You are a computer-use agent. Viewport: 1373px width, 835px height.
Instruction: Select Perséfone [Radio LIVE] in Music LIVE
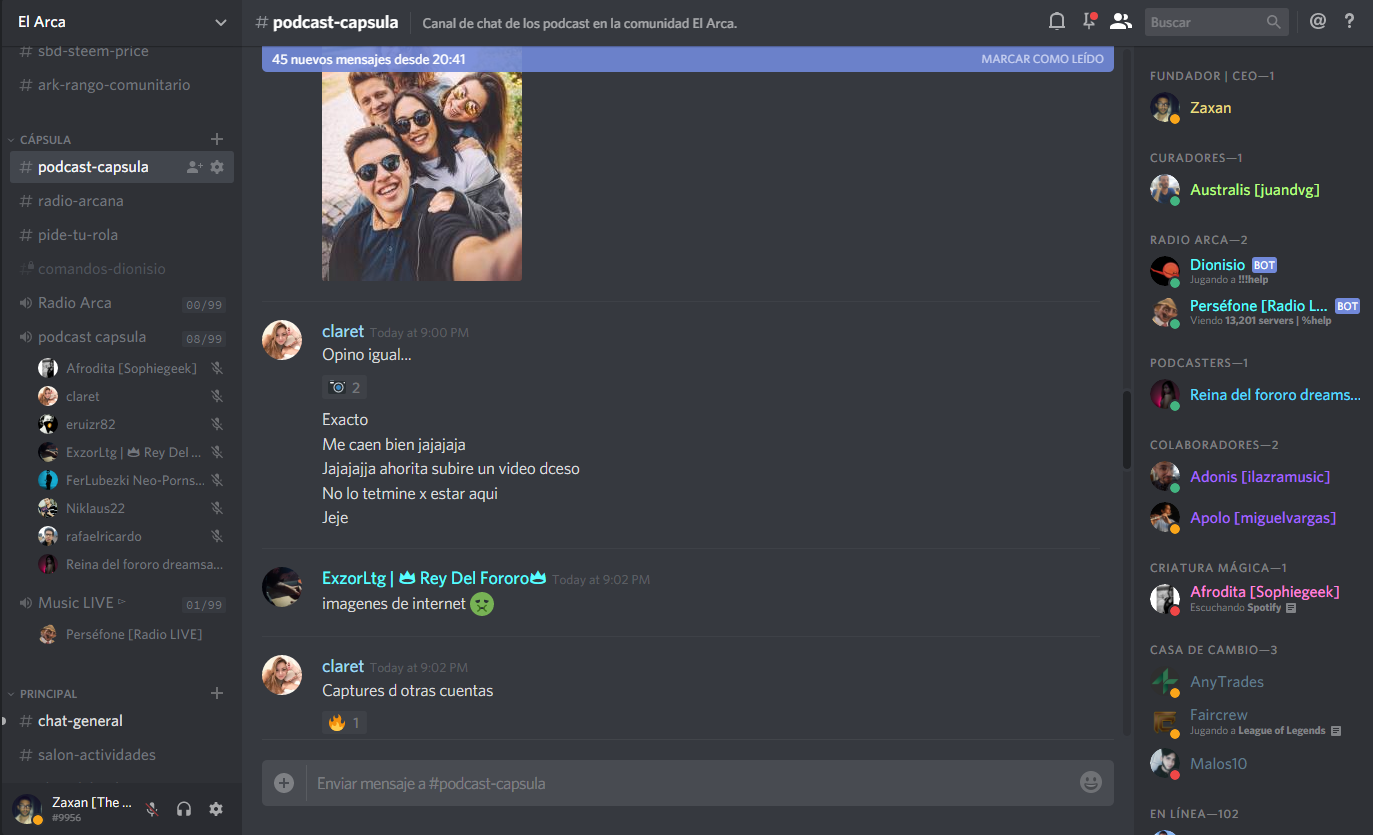pyautogui.click(x=131, y=634)
